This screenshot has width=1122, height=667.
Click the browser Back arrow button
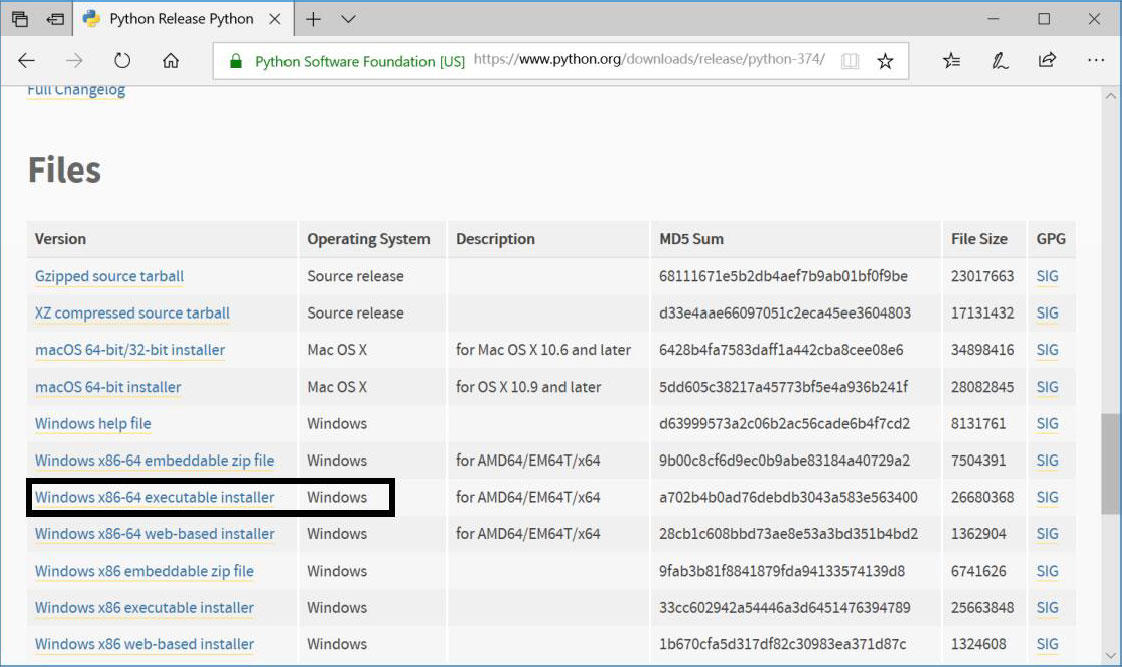27,61
